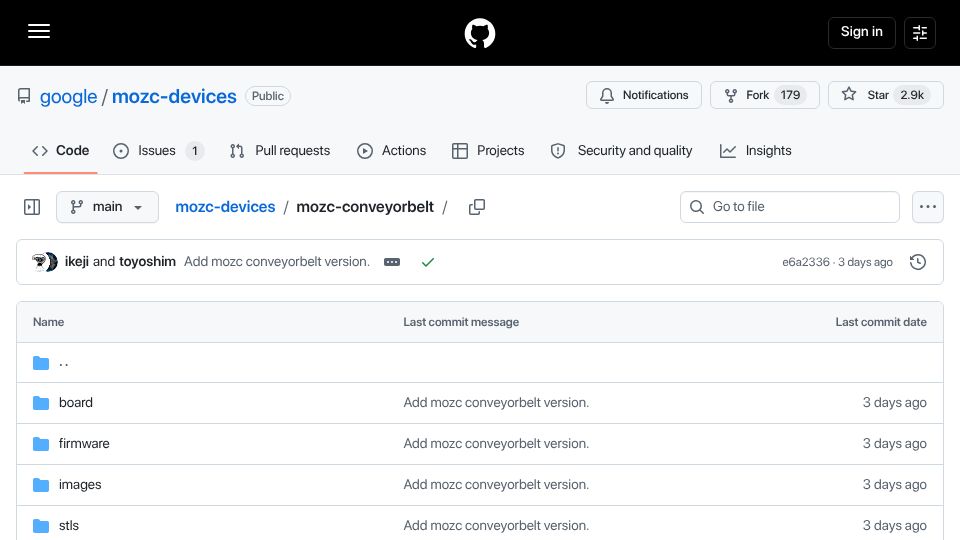Click the Name column header

[48, 322]
